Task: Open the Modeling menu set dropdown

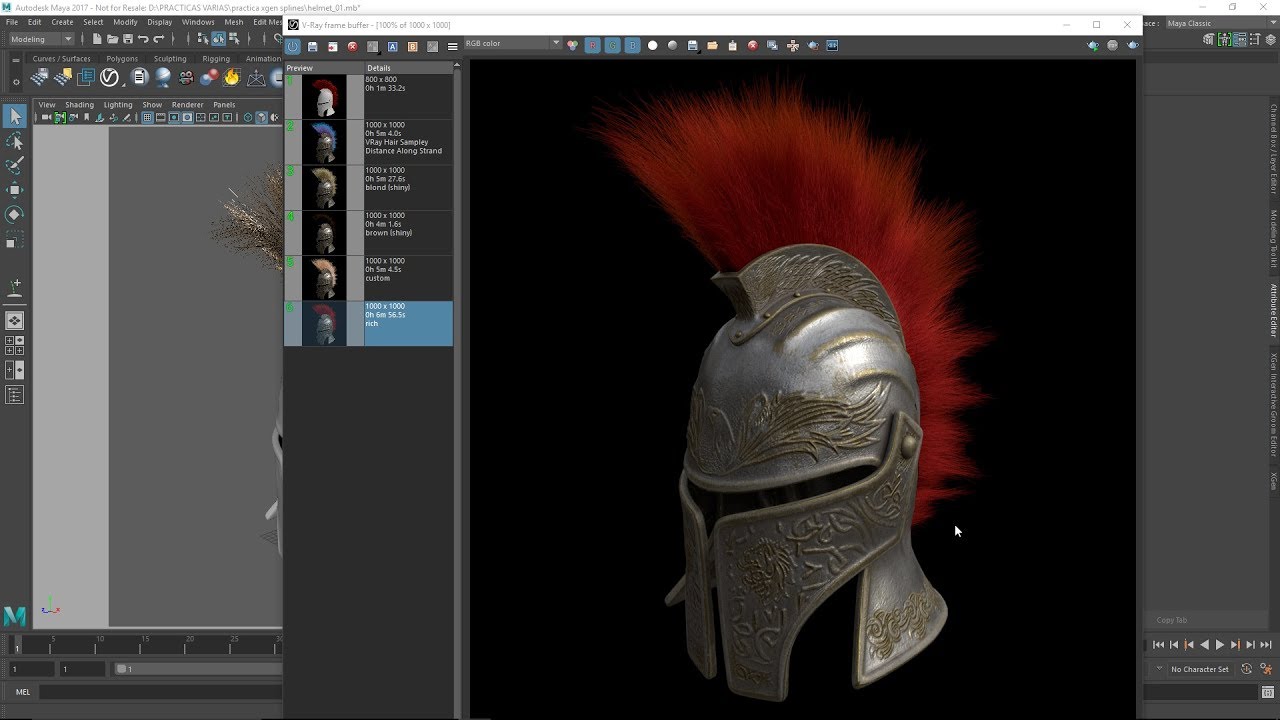Action: point(41,39)
